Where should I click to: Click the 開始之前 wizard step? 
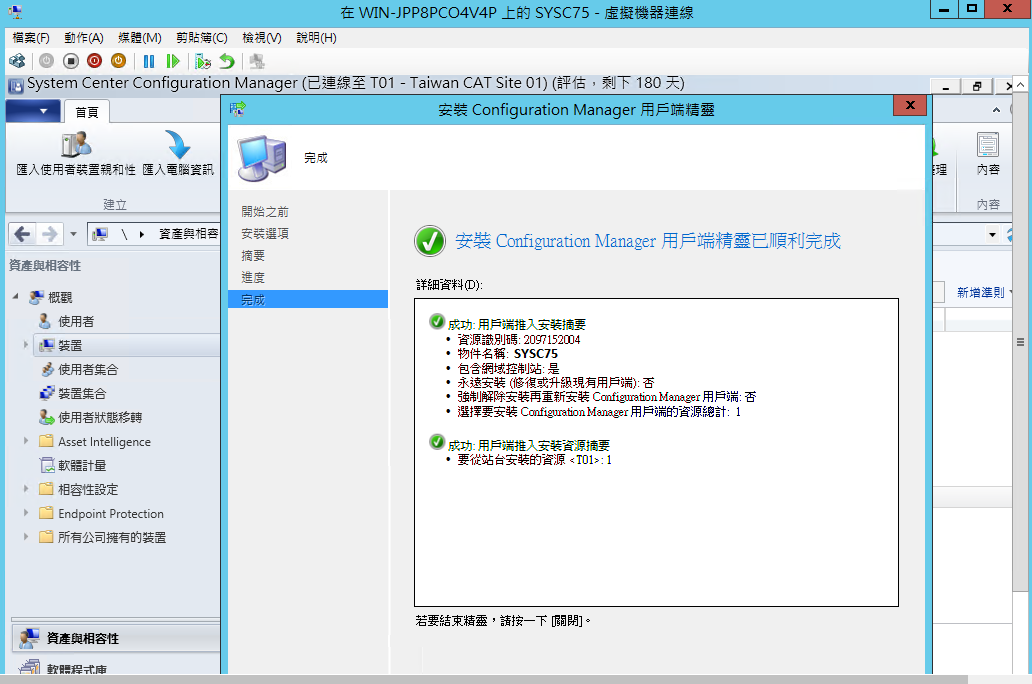click(x=265, y=211)
